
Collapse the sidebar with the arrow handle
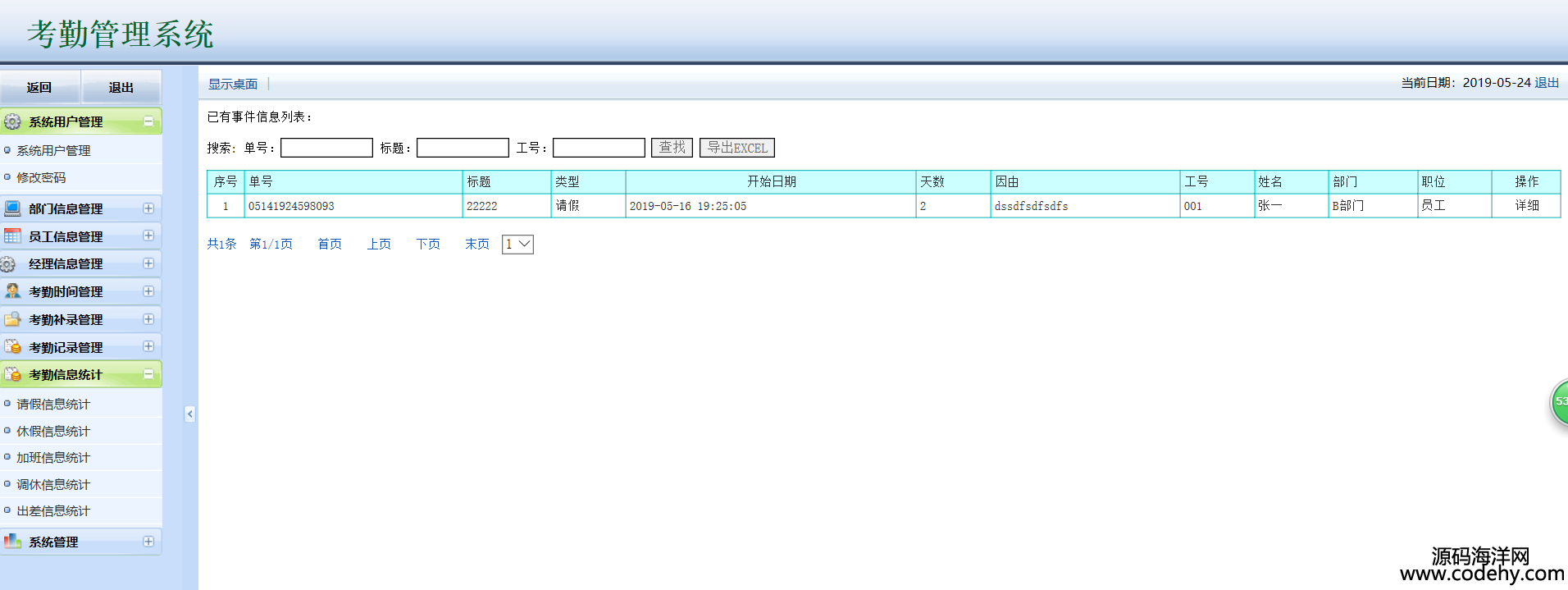189,414
